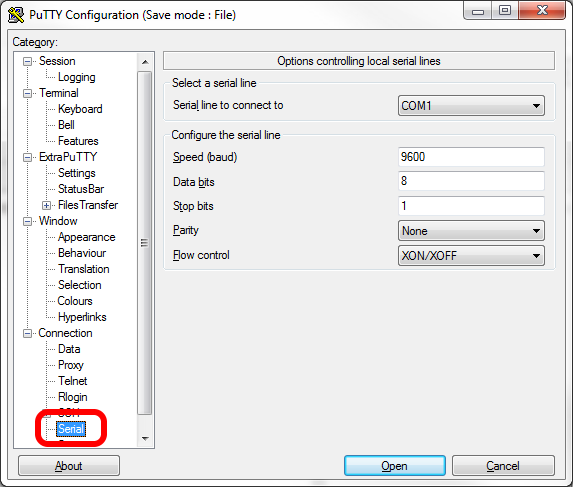Viewport: 573px width, 487px height.
Task: Click the PuTTY icon in title bar
Action: (16, 15)
